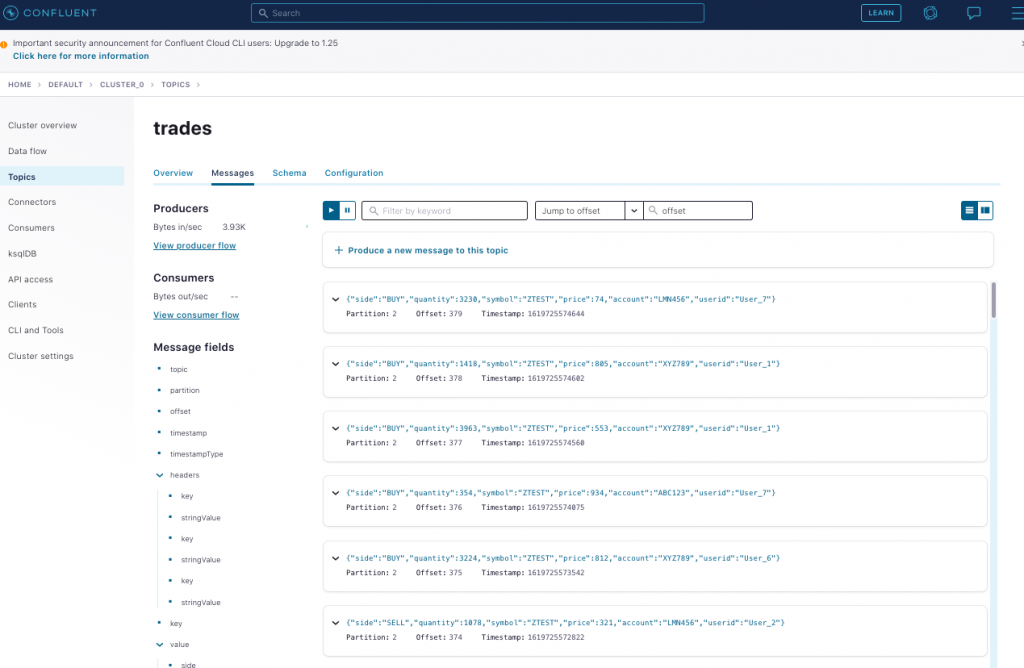
Task: Expand the first BUY message at offset 379
Action: point(336,299)
